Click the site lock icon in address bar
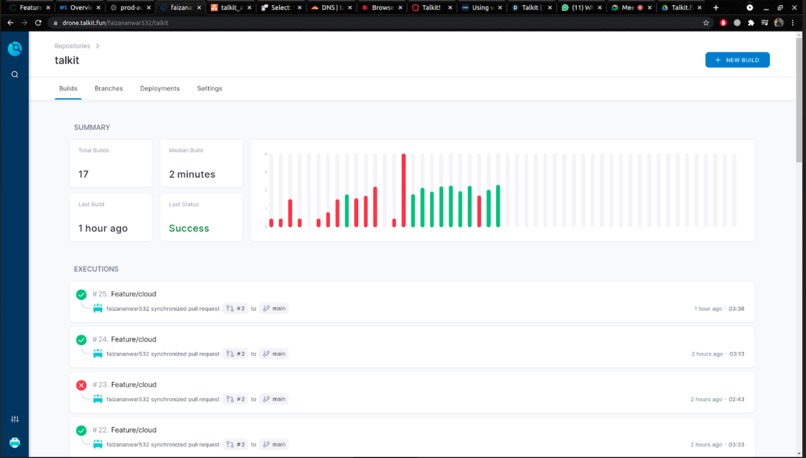The image size is (806, 458). pos(56,23)
